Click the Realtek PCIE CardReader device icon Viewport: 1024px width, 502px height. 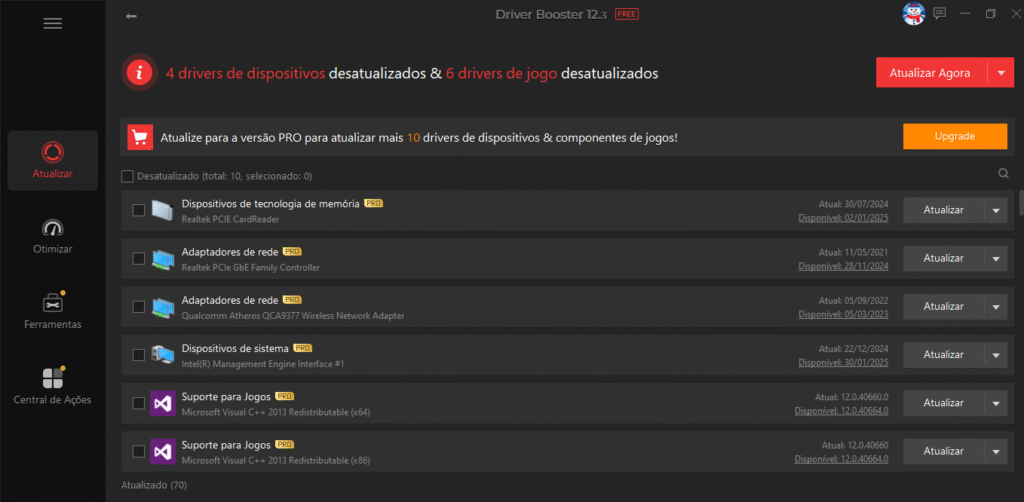(x=161, y=210)
